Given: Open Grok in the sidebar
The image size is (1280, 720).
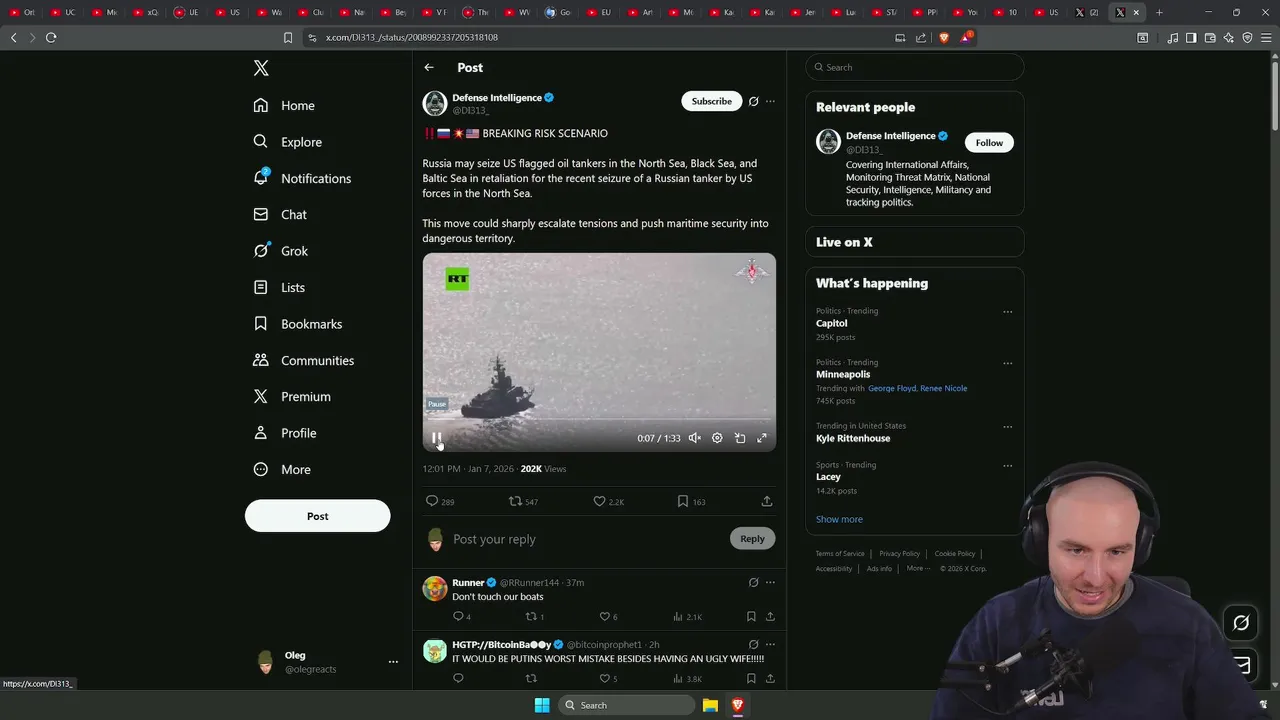Looking at the screenshot, I should click(x=282, y=251).
